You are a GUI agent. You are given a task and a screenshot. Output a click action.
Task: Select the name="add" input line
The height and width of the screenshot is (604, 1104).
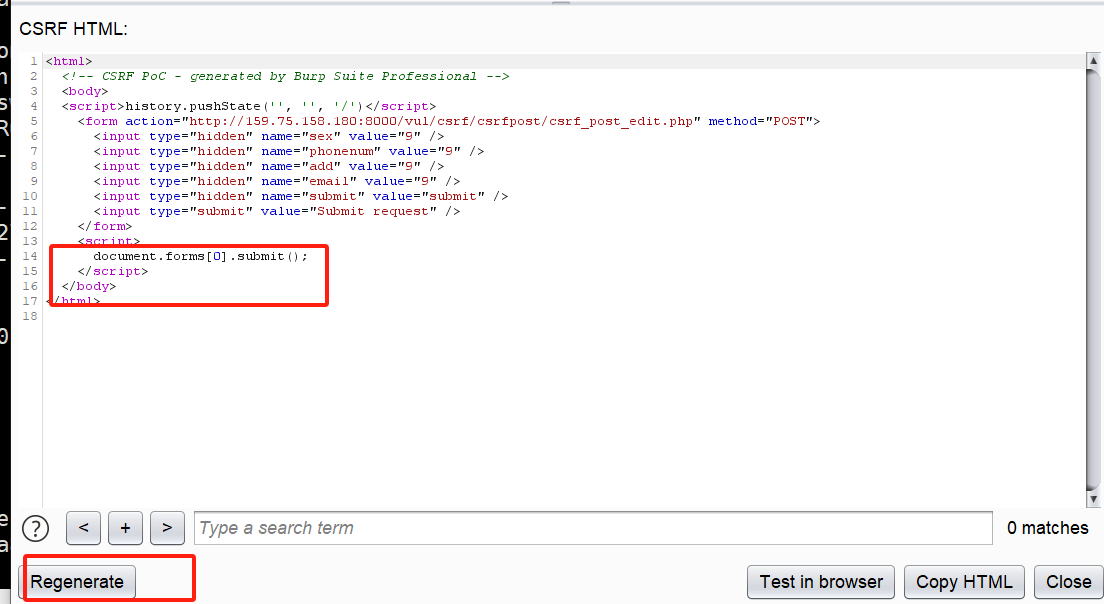tap(269, 166)
